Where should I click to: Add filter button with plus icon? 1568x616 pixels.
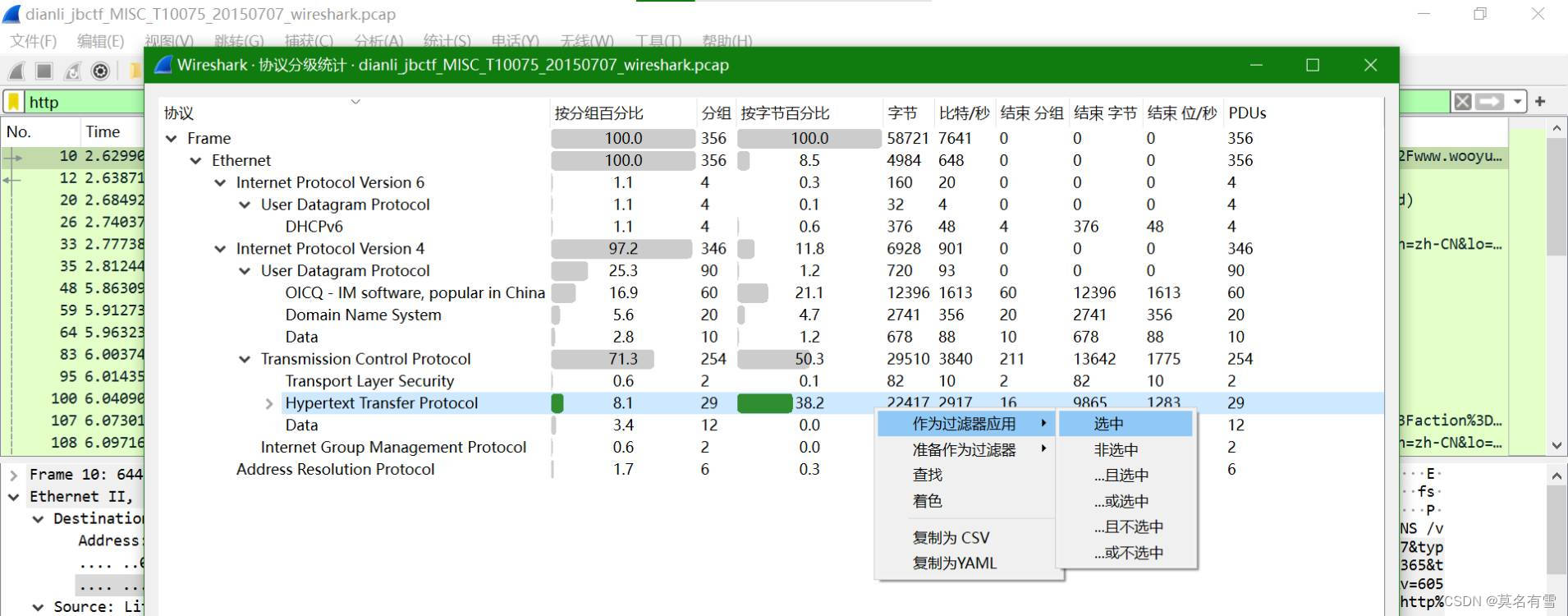pyautogui.click(x=1540, y=101)
